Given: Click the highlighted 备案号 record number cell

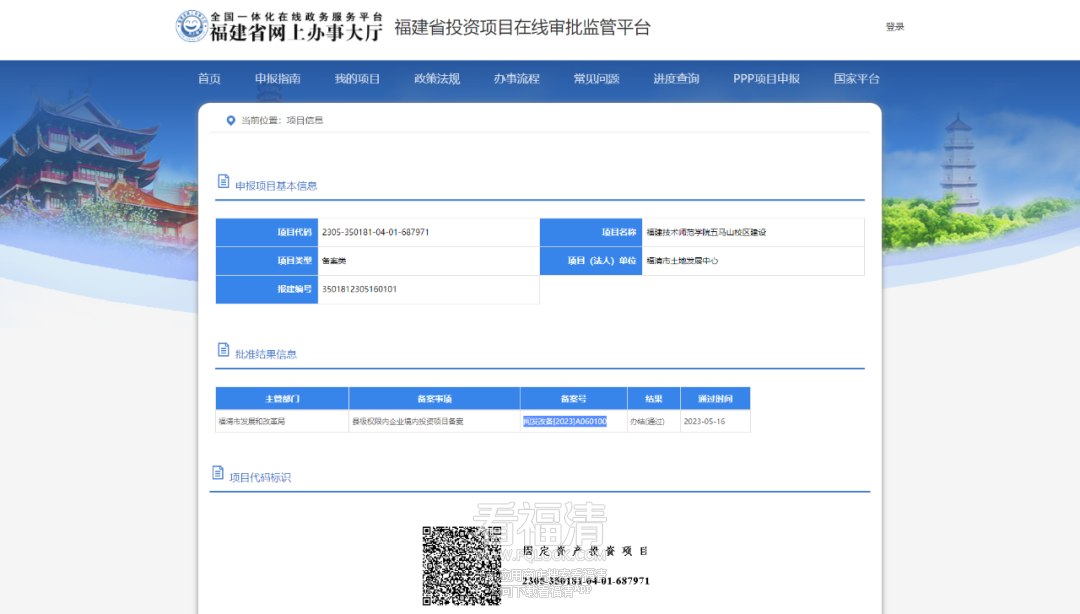Looking at the screenshot, I should tap(565, 421).
